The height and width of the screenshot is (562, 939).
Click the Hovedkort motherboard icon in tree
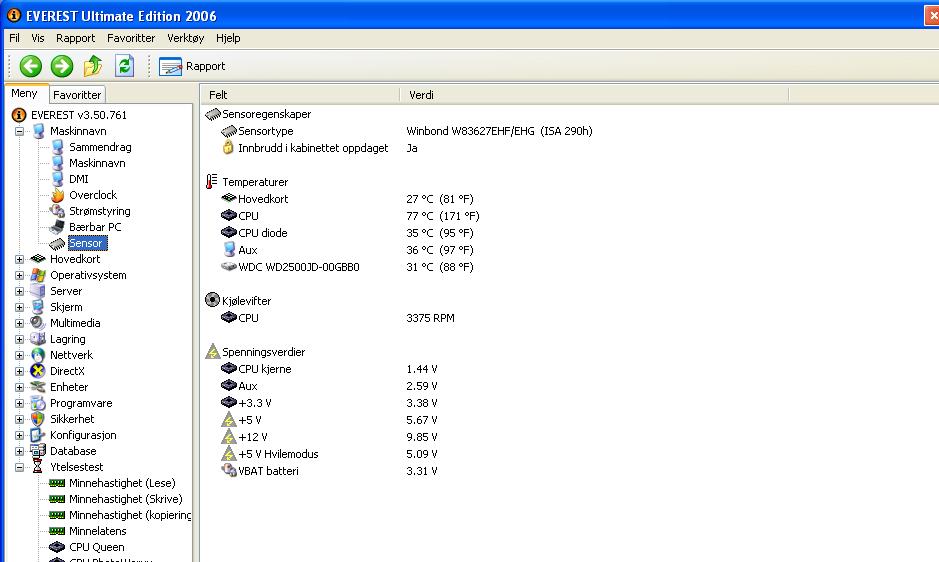(x=38, y=259)
